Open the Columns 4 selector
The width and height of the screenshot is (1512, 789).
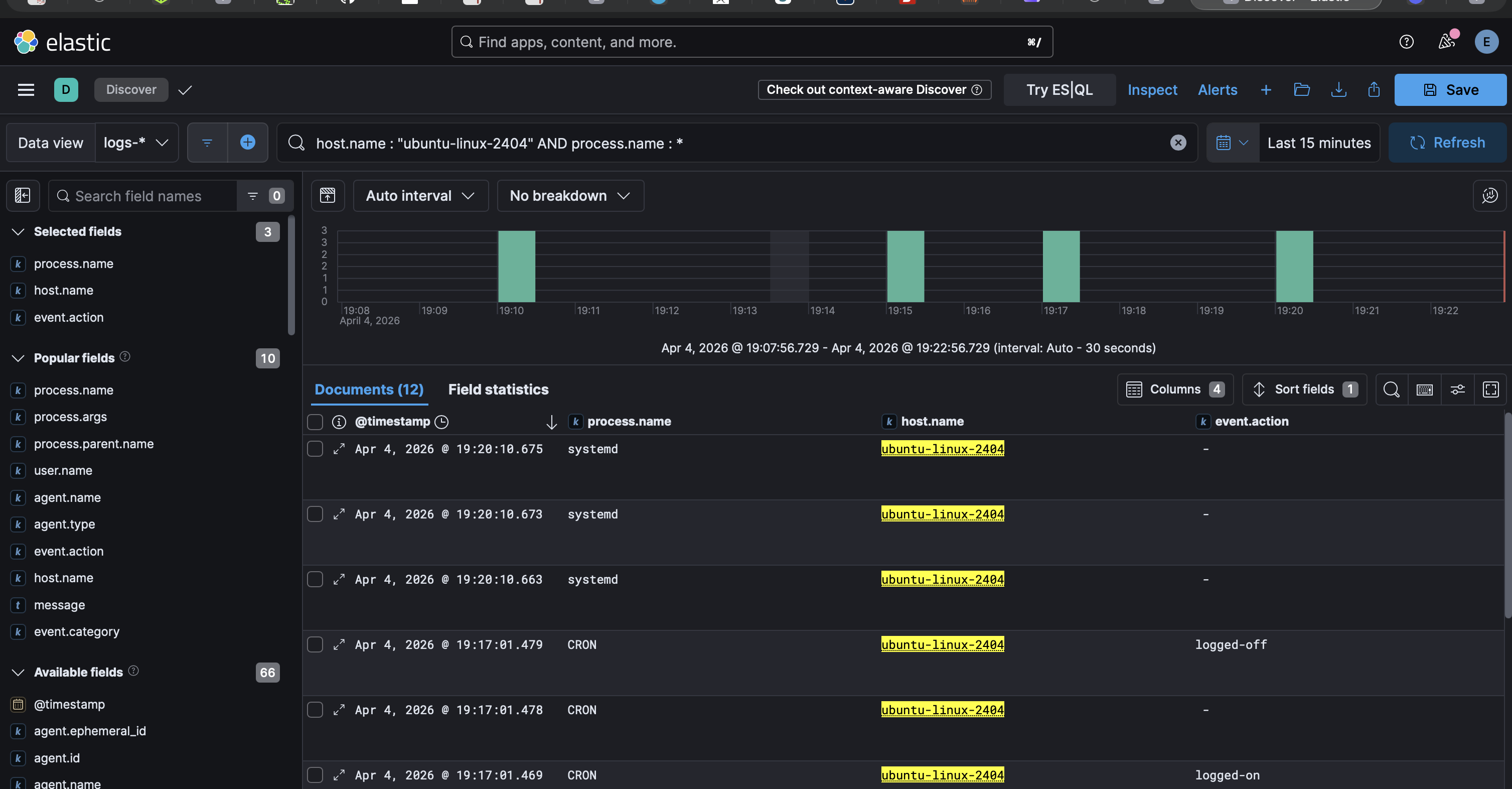1175,389
